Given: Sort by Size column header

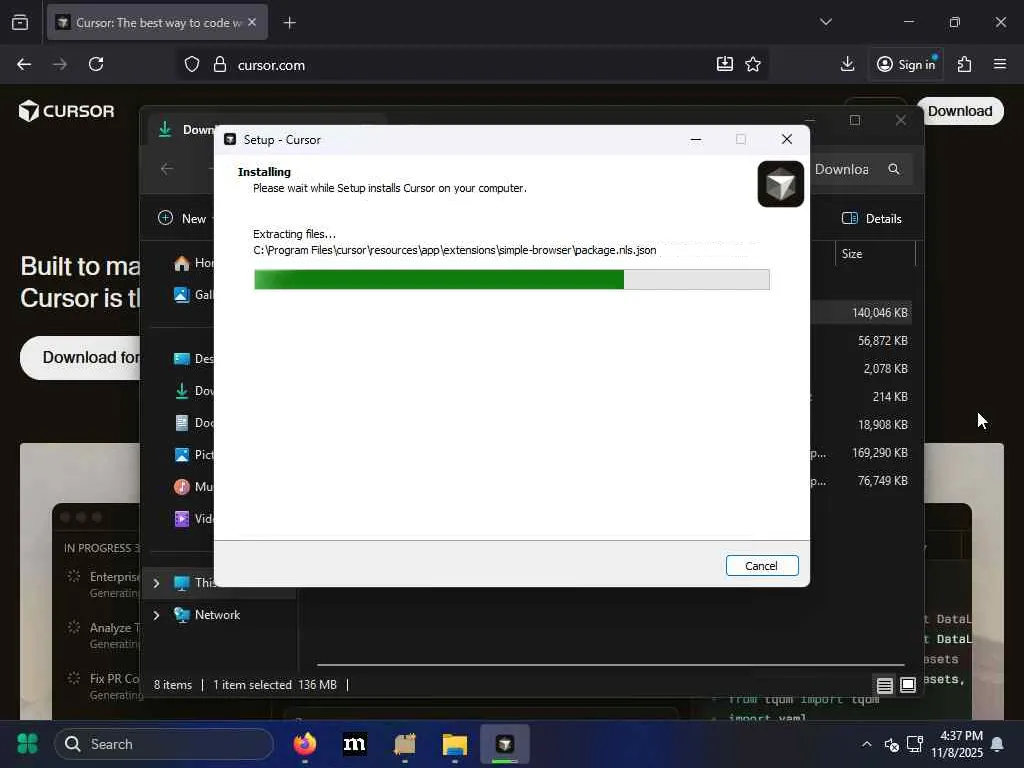Looking at the screenshot, I should 874,253.
